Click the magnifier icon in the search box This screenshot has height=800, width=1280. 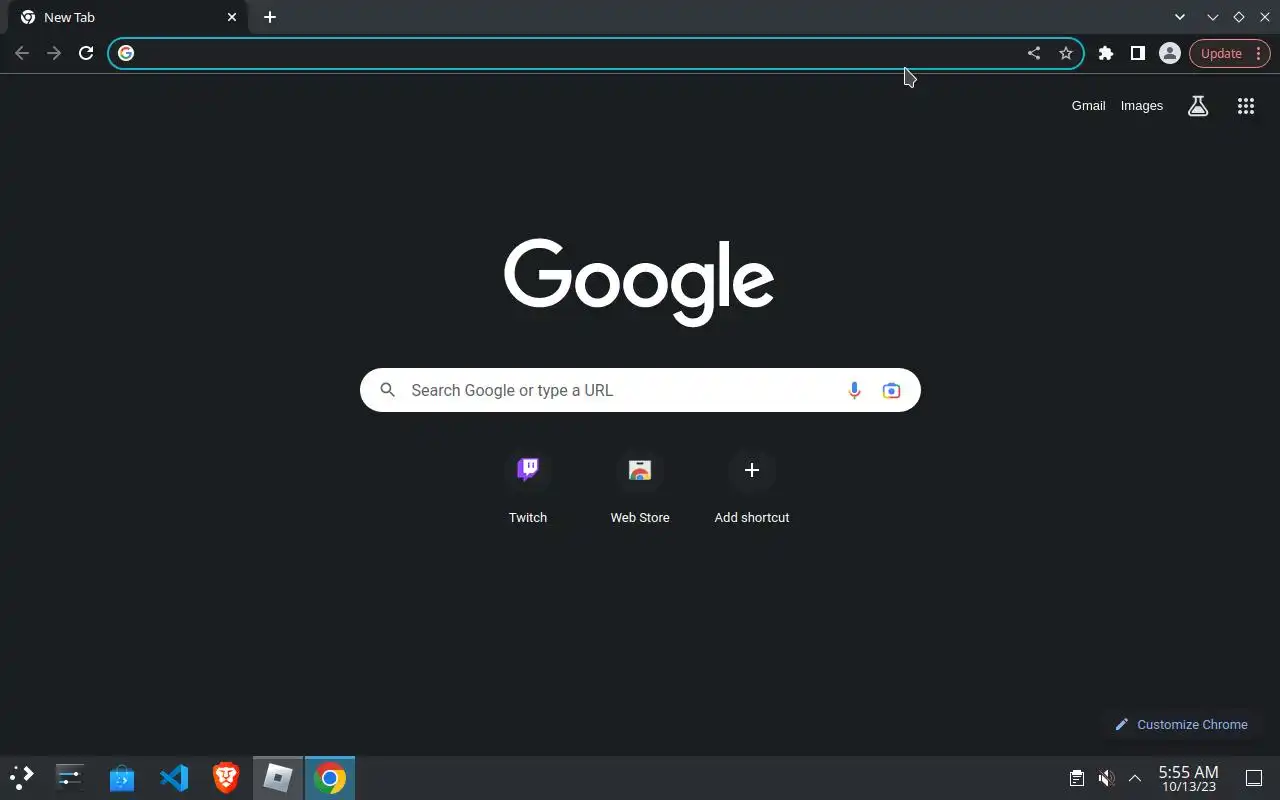tap(388, 390)
